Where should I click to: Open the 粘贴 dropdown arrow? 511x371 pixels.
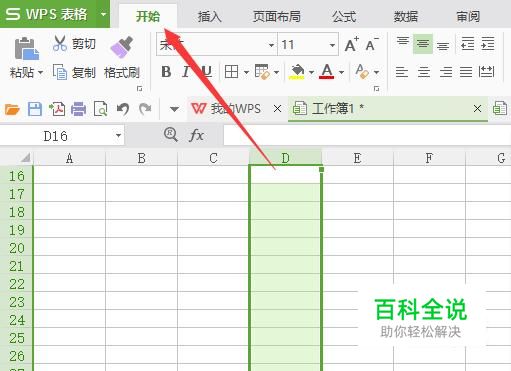pyautogui.click(x=40, y=72)
